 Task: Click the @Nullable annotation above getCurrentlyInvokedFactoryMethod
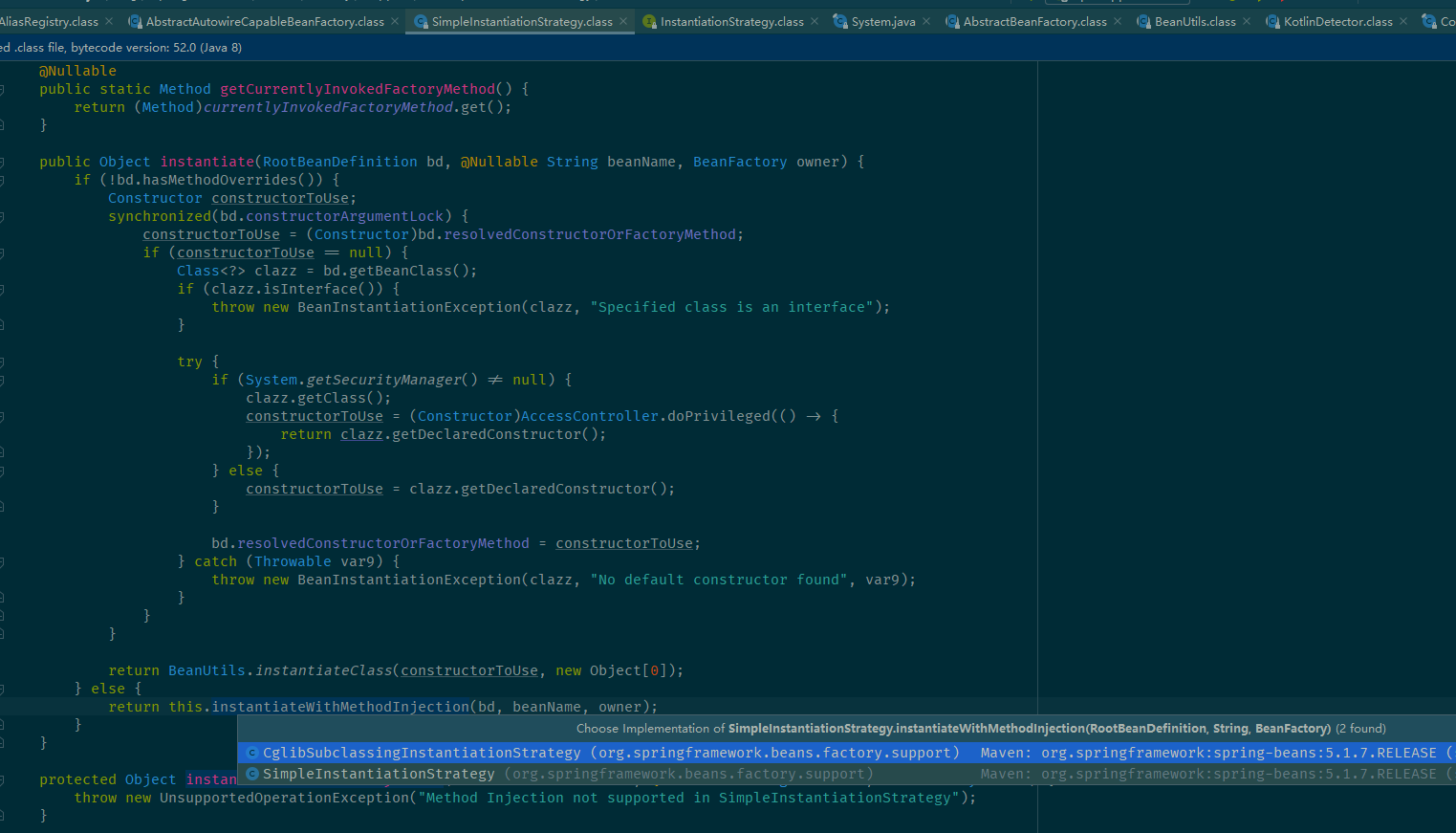(x=77, y=71)
